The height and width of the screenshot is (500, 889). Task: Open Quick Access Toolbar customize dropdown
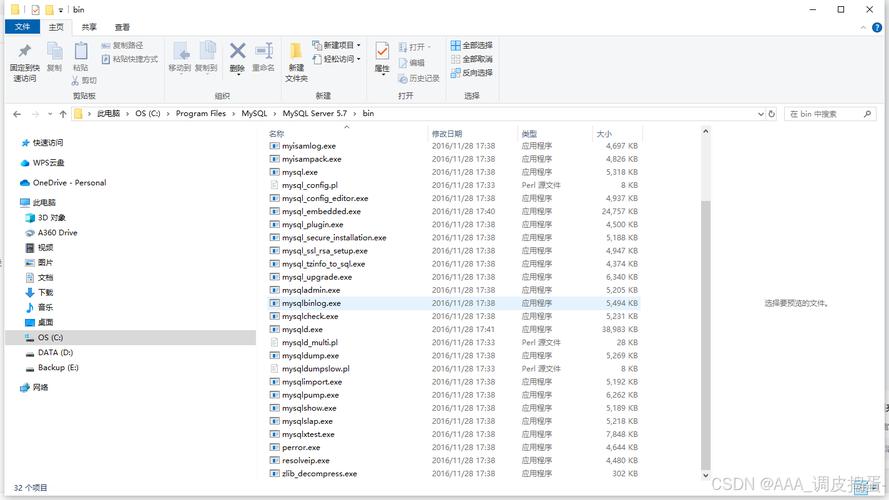[61, 10]
